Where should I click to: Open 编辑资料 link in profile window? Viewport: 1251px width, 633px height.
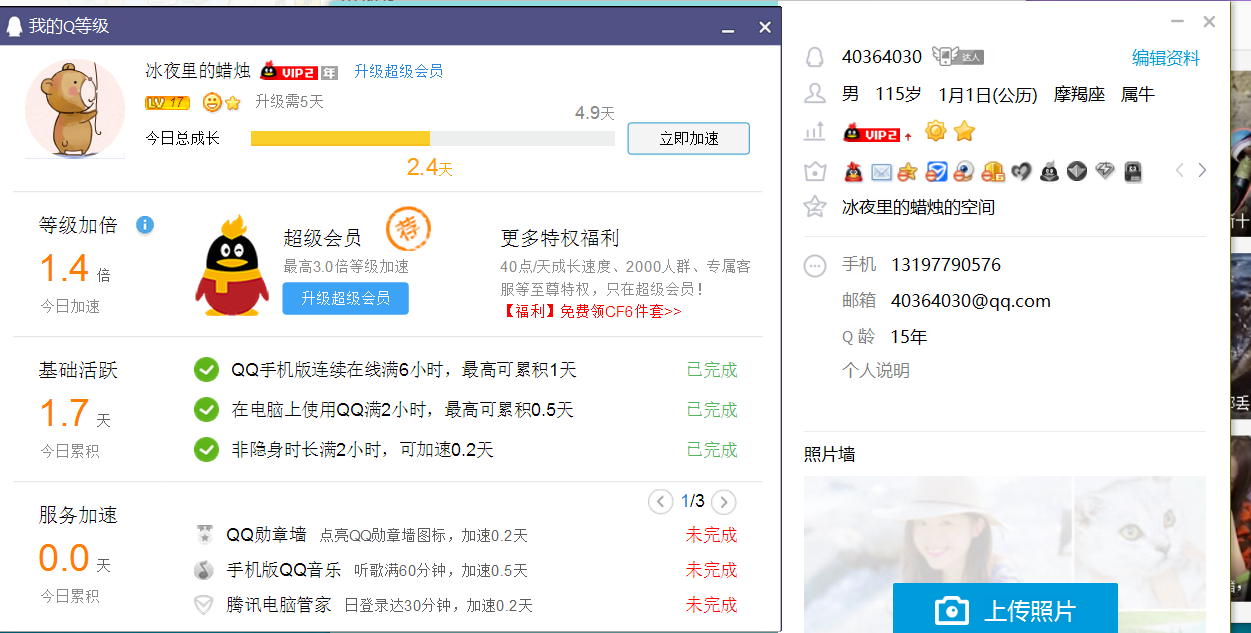[1166, 58]
